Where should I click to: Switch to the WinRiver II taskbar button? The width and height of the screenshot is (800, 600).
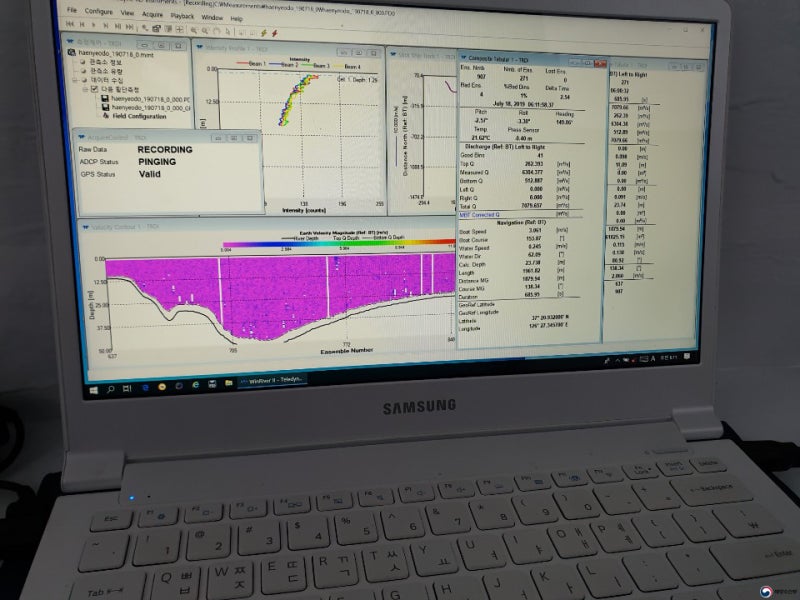[271, 380]
